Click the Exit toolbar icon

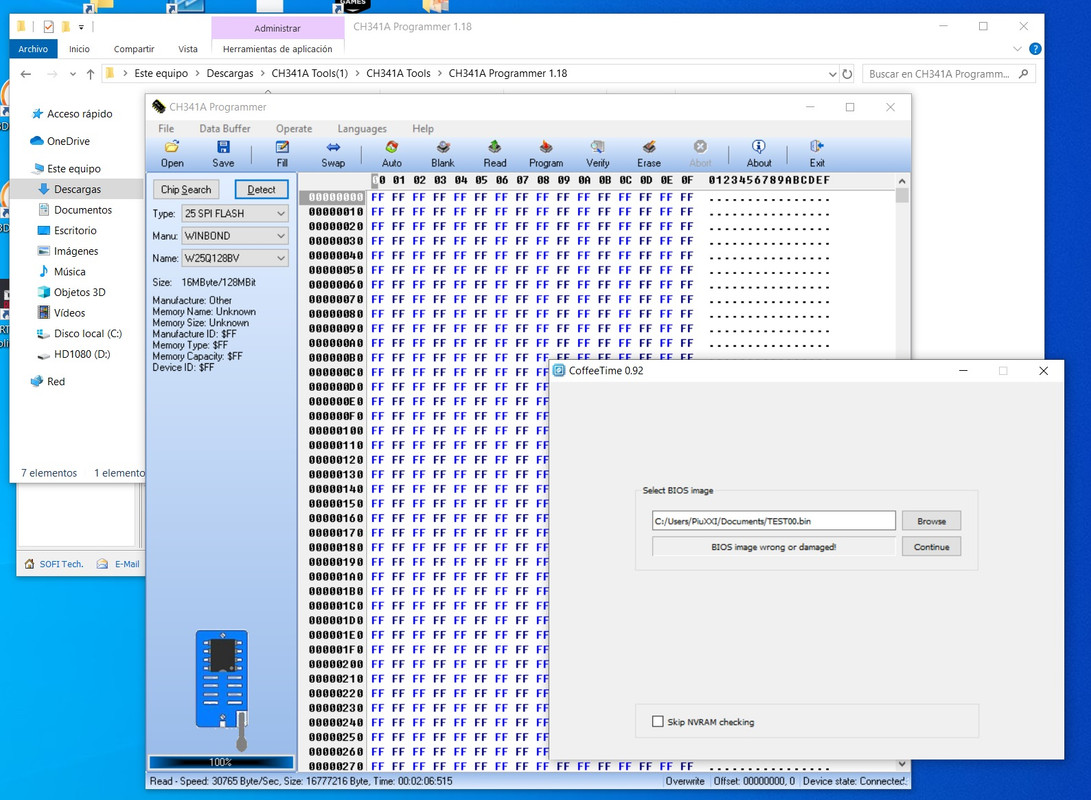817,154
